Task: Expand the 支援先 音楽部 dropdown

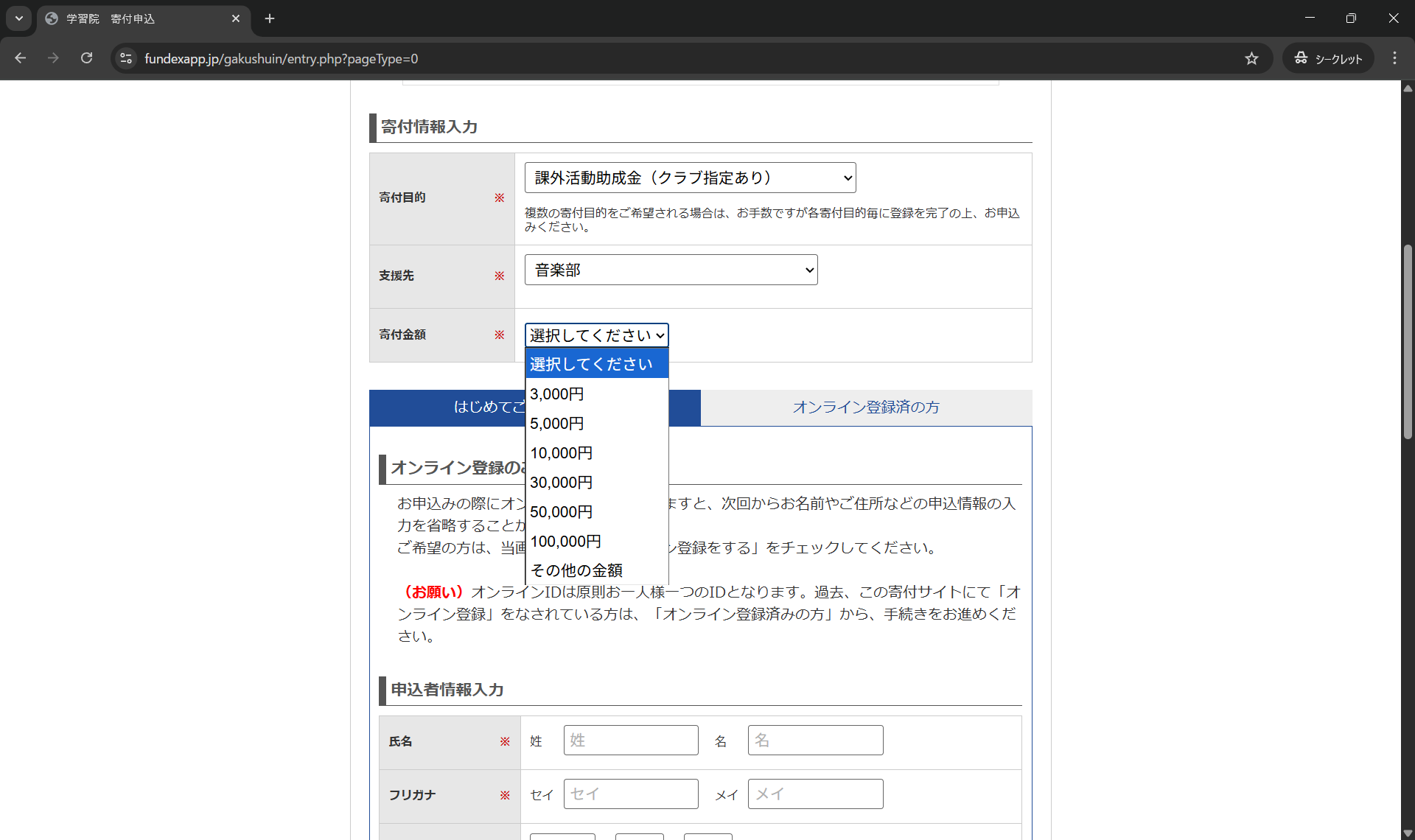Action: pos(671,270)
